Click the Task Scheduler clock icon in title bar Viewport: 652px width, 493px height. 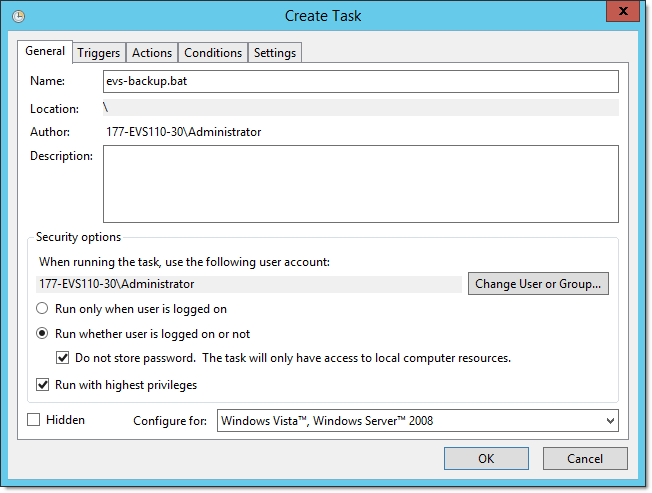(x=19, y=16)
